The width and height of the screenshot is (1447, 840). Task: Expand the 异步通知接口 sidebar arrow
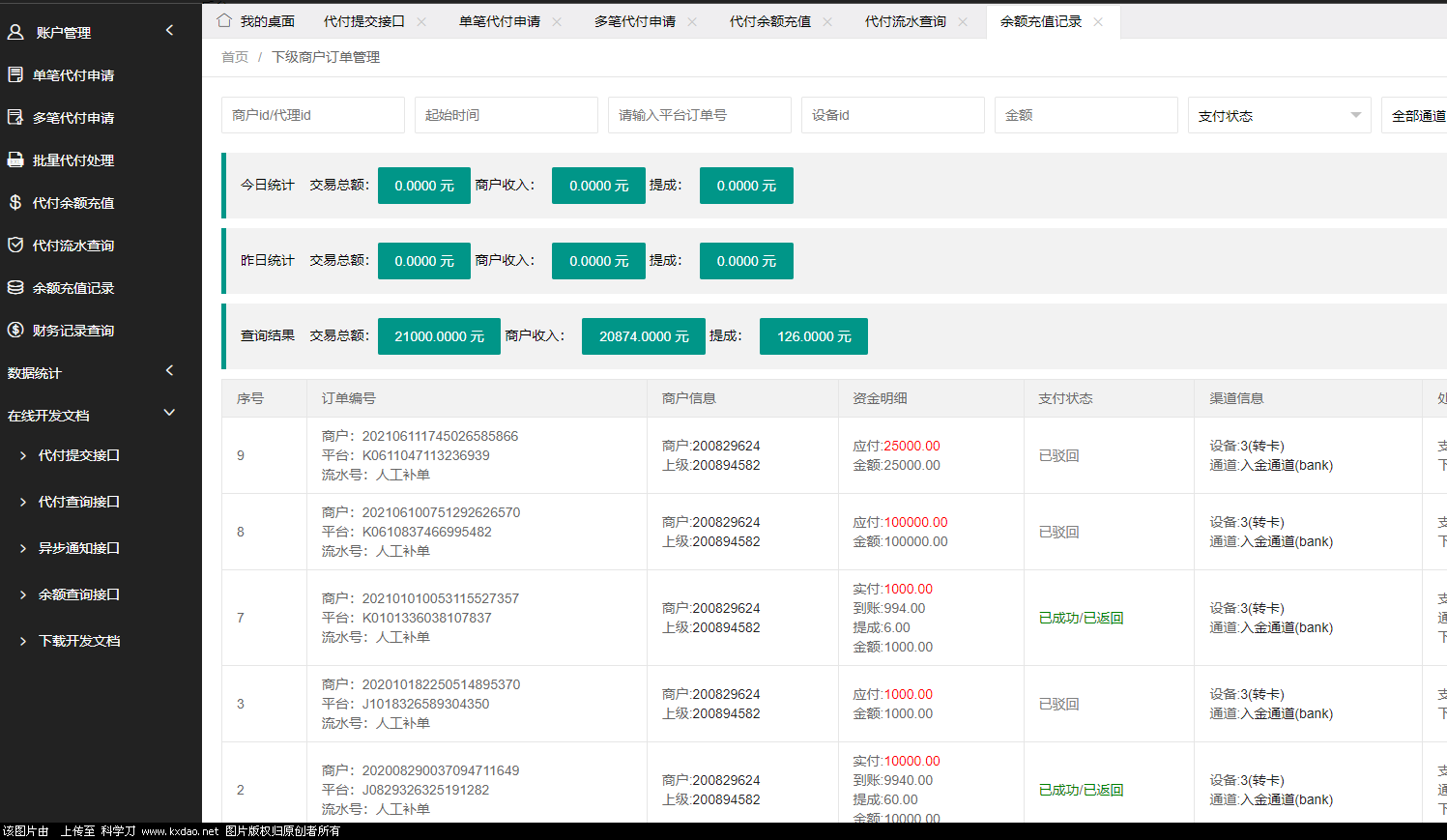tap(23, 548)
